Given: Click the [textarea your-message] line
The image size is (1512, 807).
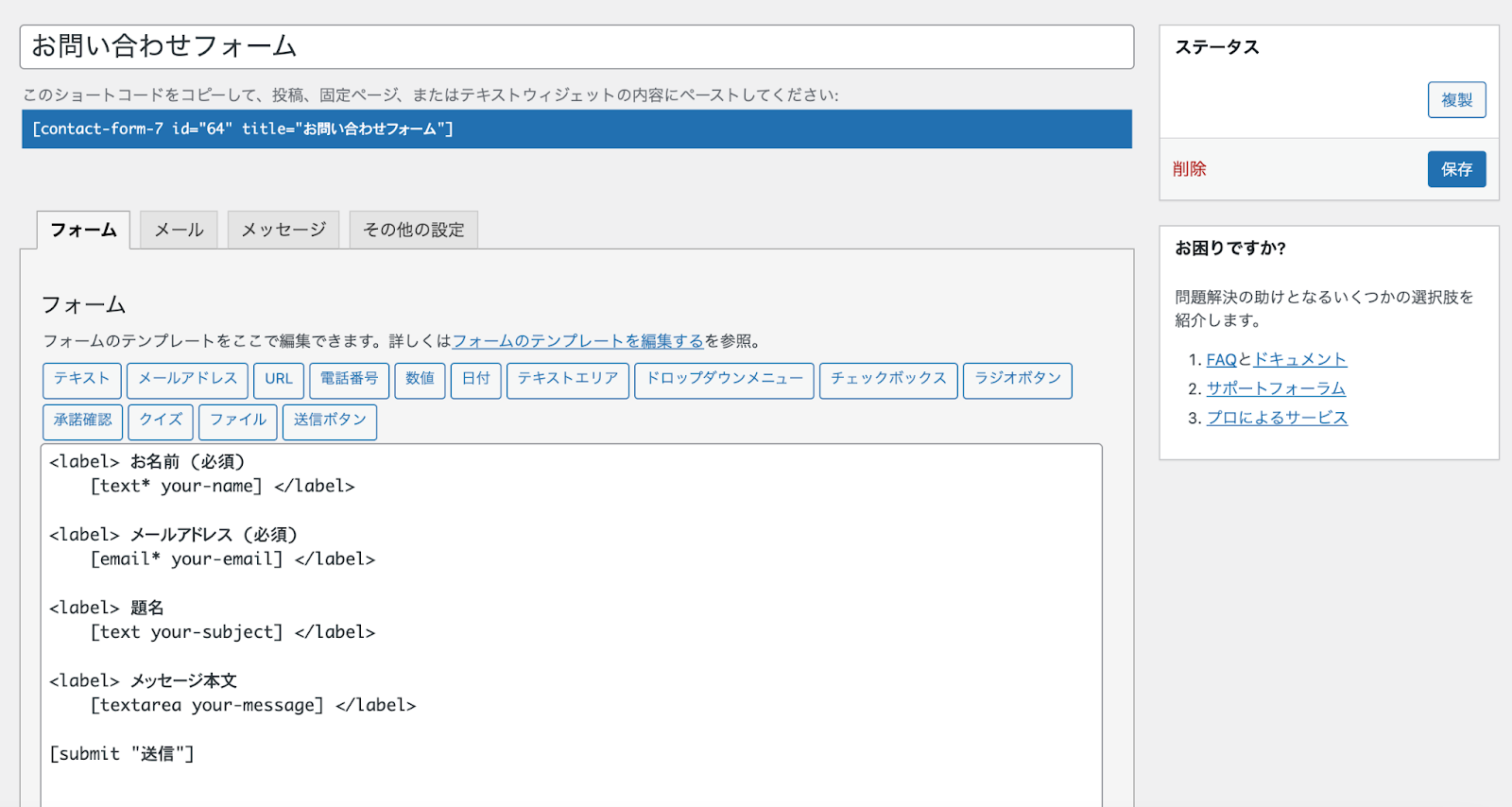Looking at the screenshot, I should pyautogui.click(x=252, y=705).
